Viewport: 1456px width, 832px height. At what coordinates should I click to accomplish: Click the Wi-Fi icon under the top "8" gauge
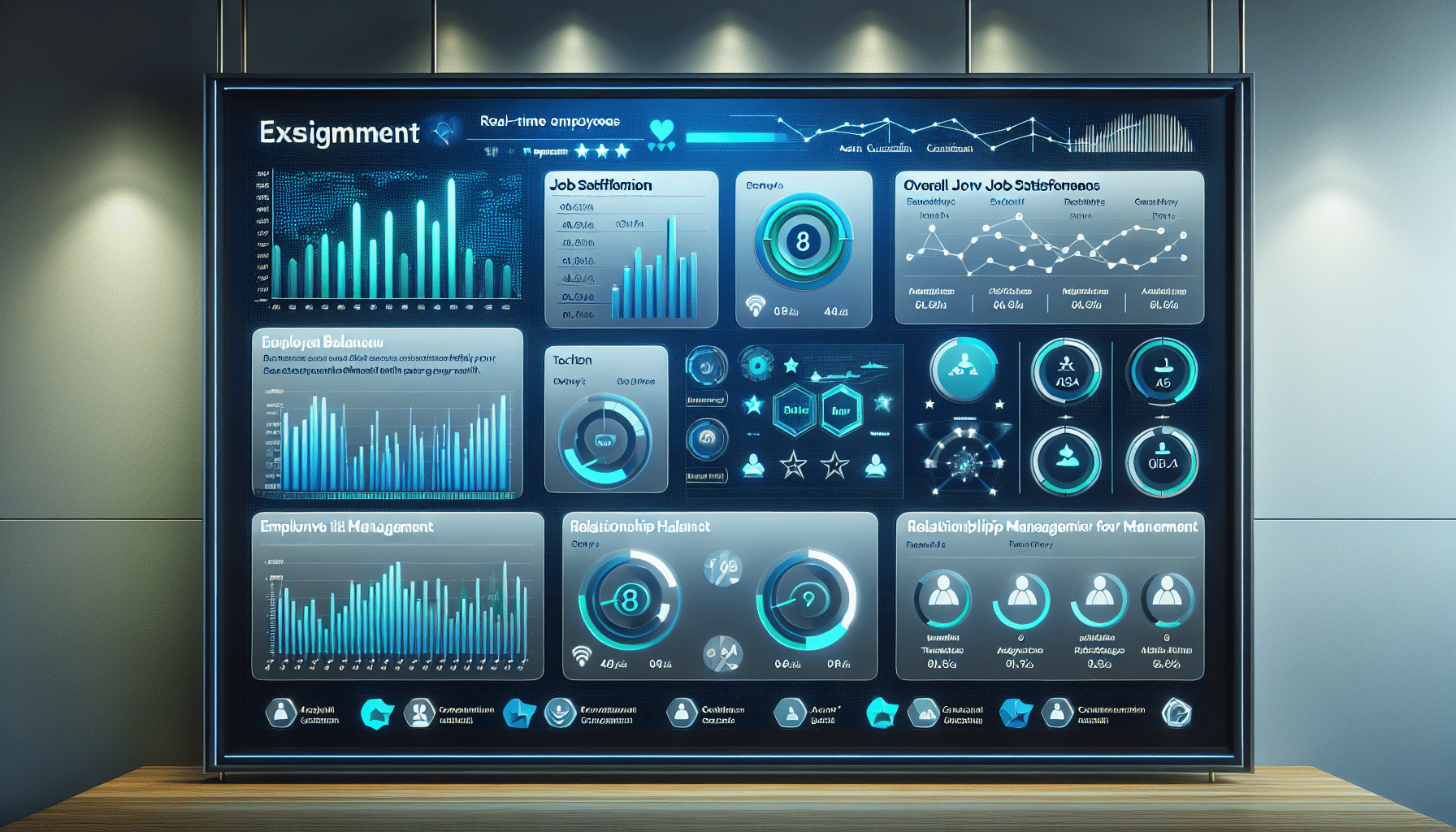[x=756, y=305]
